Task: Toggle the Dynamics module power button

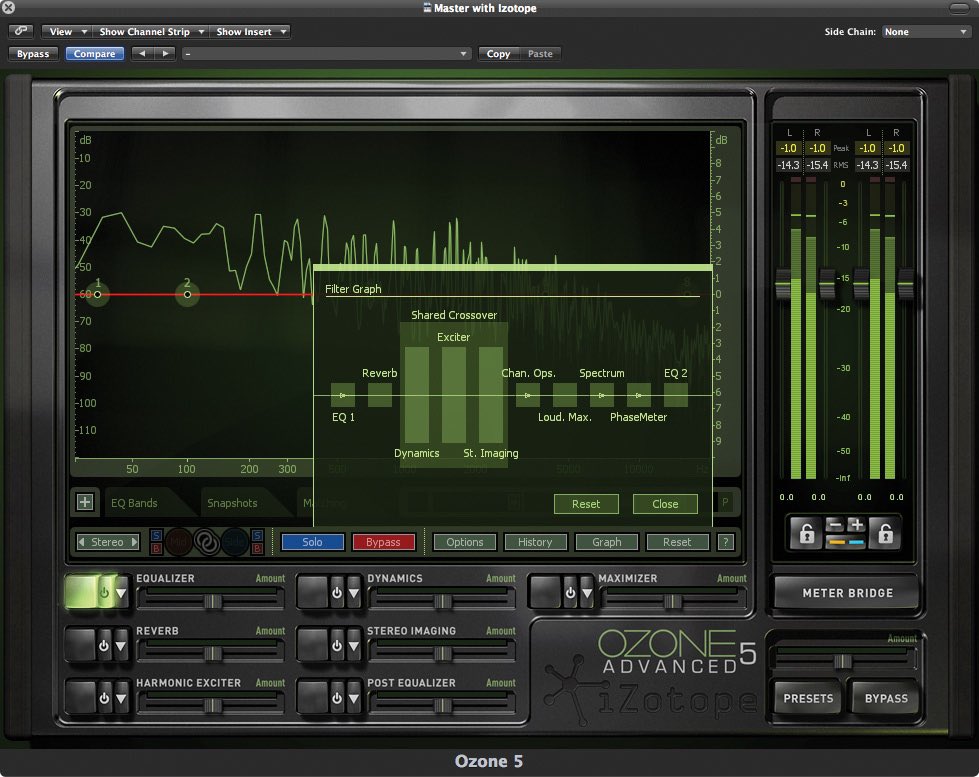Action: point(337,592)
